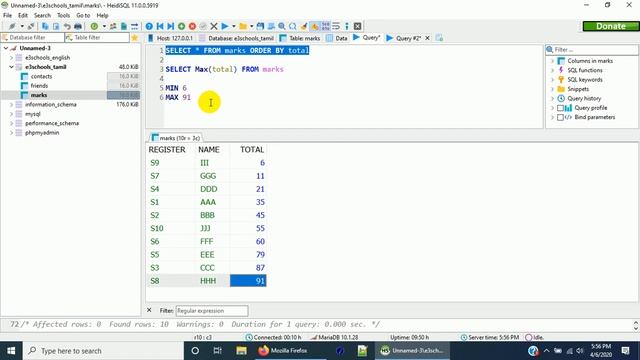Click the green insert row plus icon

pos(181,26)
